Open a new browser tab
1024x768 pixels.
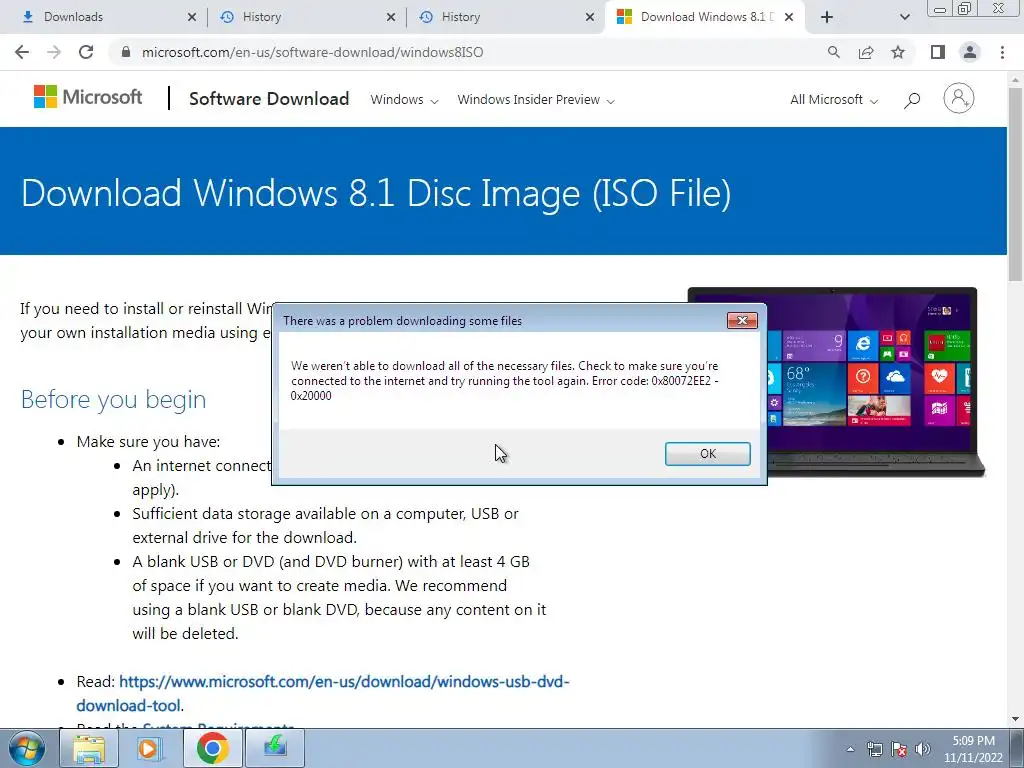click(x=827, y=17)
